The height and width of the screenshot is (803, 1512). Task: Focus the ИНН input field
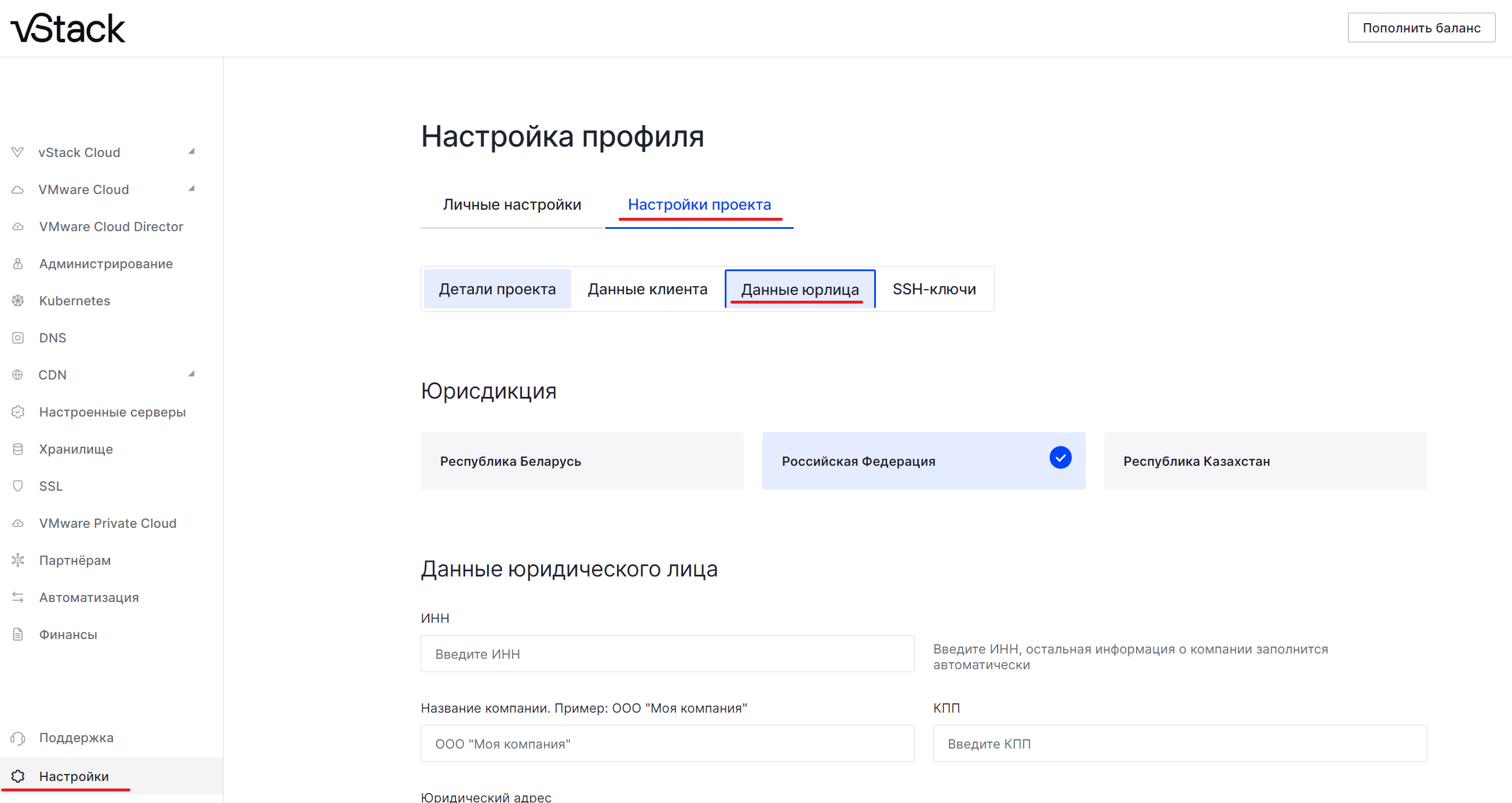pos(667,654)
